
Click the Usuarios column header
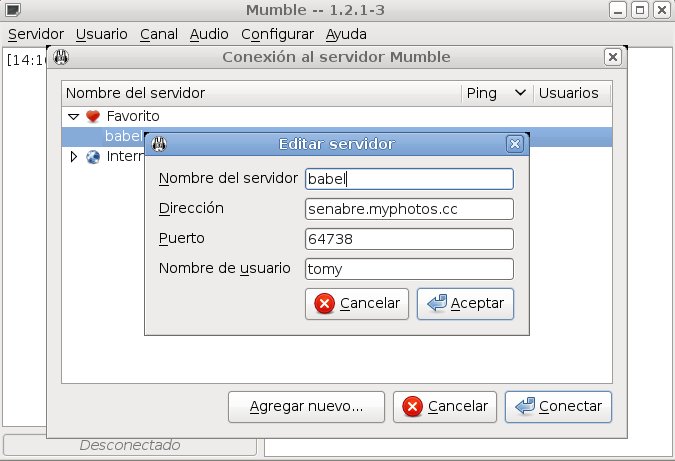click(x=572, y=93)
